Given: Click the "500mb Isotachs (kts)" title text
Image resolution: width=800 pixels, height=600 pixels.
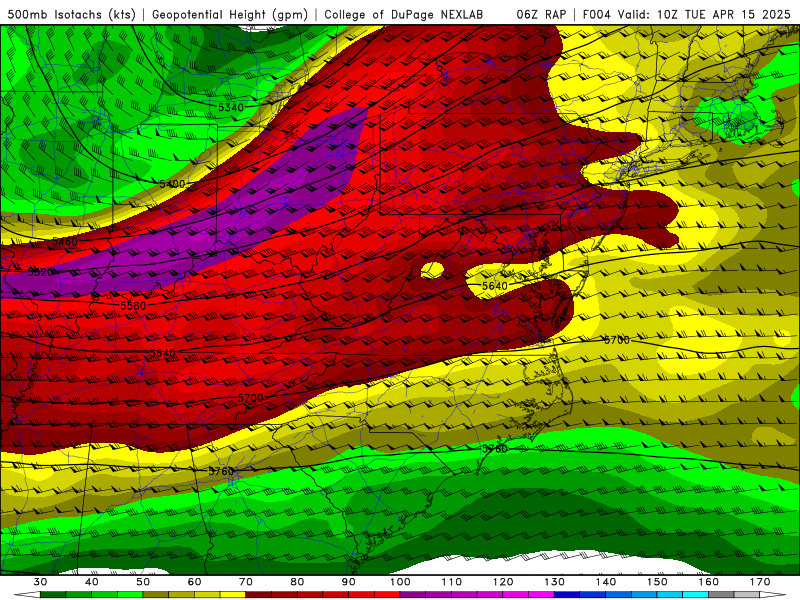Looking at the screenshot, I should tap(71, 15).
